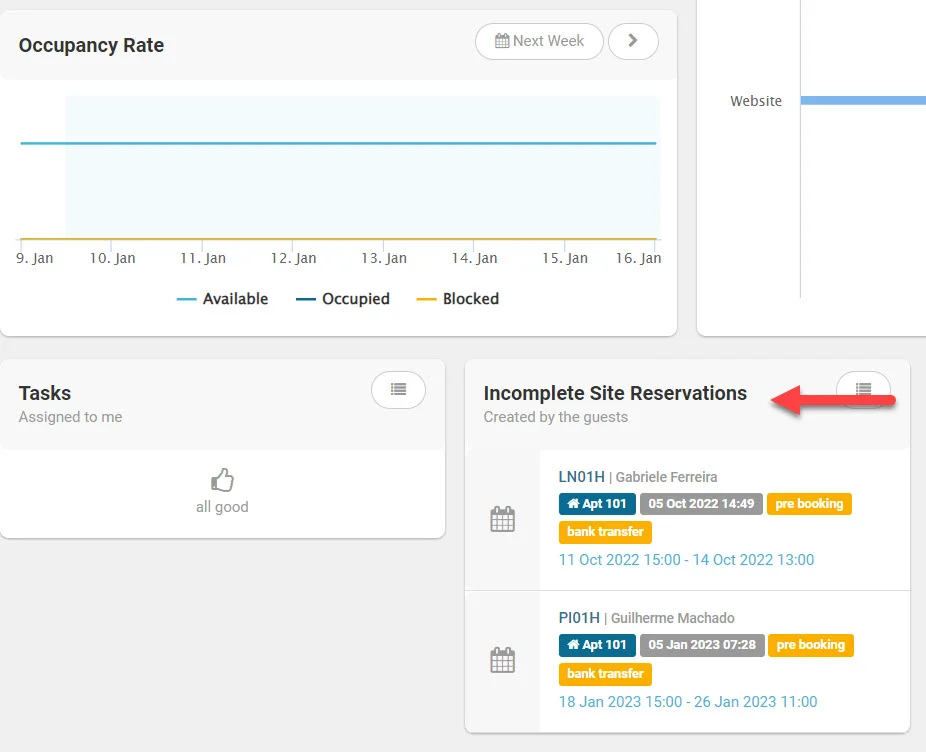Screen dimensions: 926x752
Task: Open the Incomplete Site Reservations list icon
Action: [x=863, y=390]
